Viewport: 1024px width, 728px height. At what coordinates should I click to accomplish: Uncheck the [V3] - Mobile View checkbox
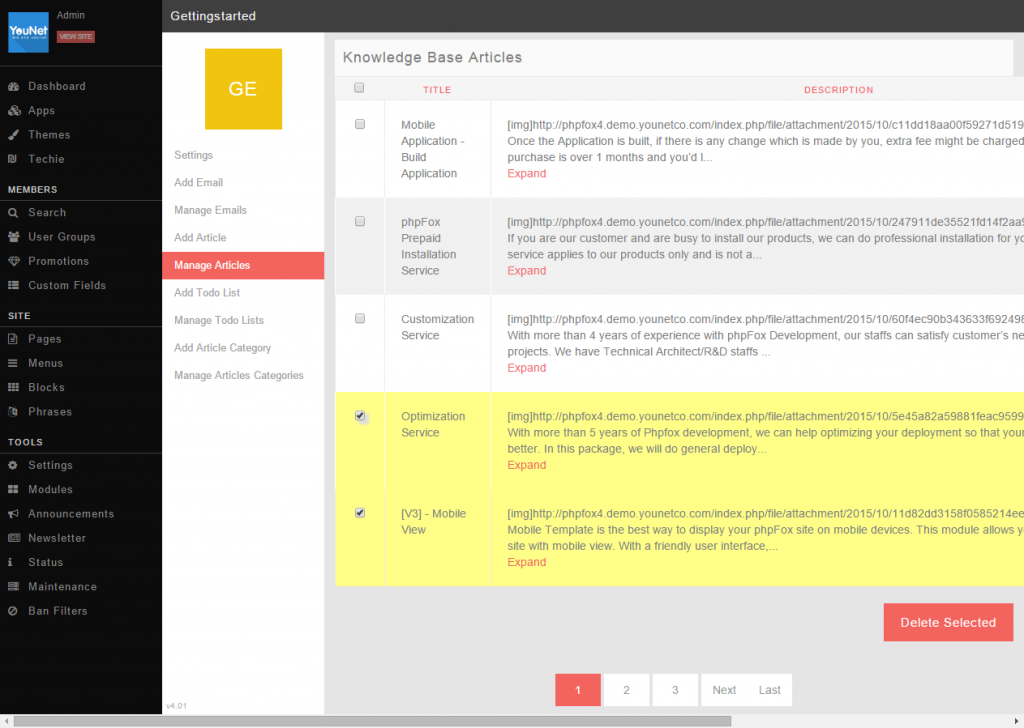point(360,513)
